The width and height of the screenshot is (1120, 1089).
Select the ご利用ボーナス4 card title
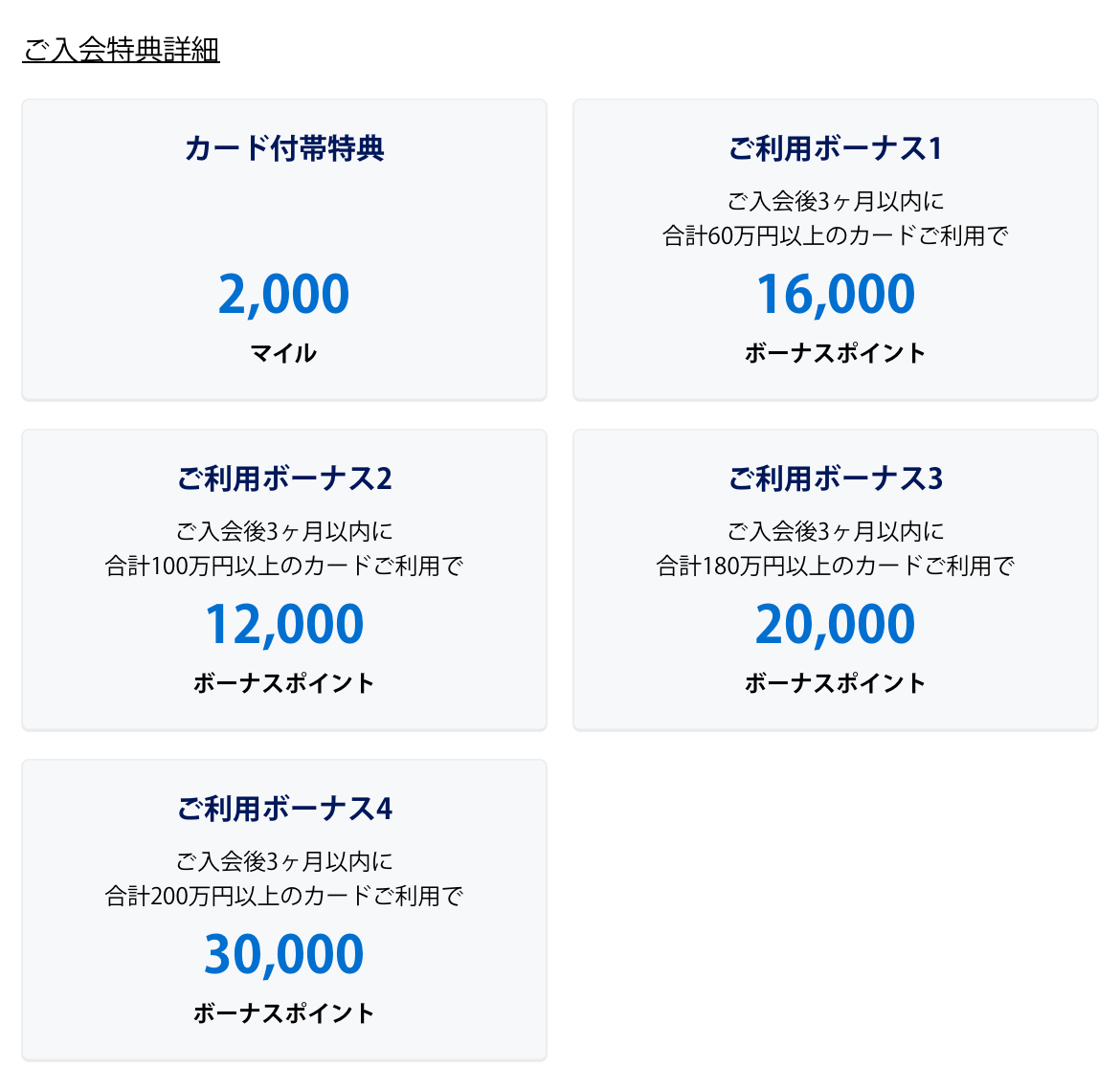[284, 809]
